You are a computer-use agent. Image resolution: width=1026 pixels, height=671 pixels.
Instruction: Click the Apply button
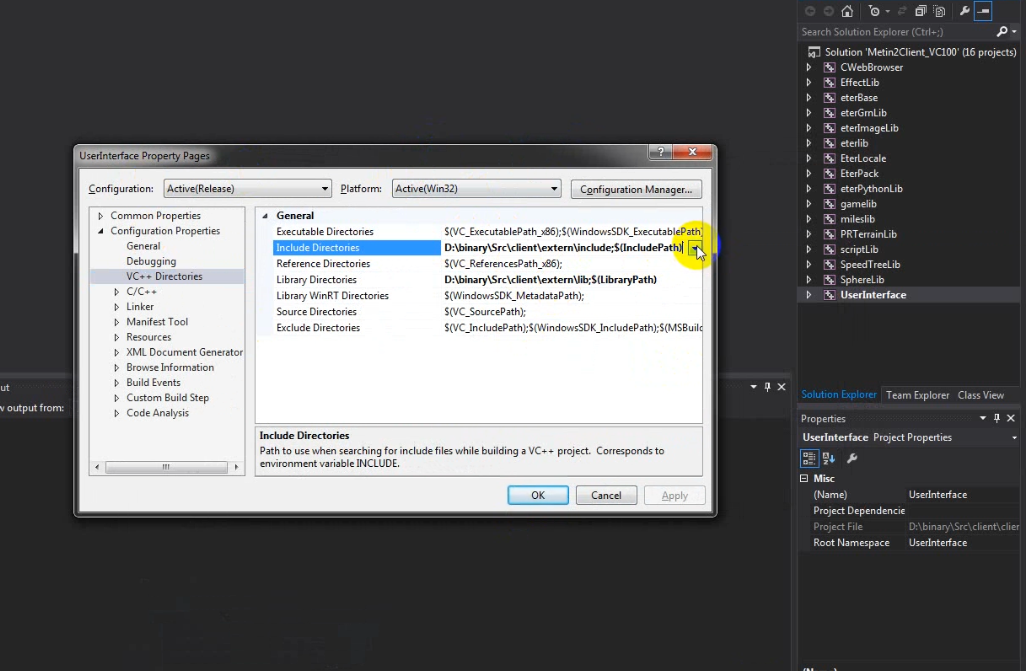(675, 496)
